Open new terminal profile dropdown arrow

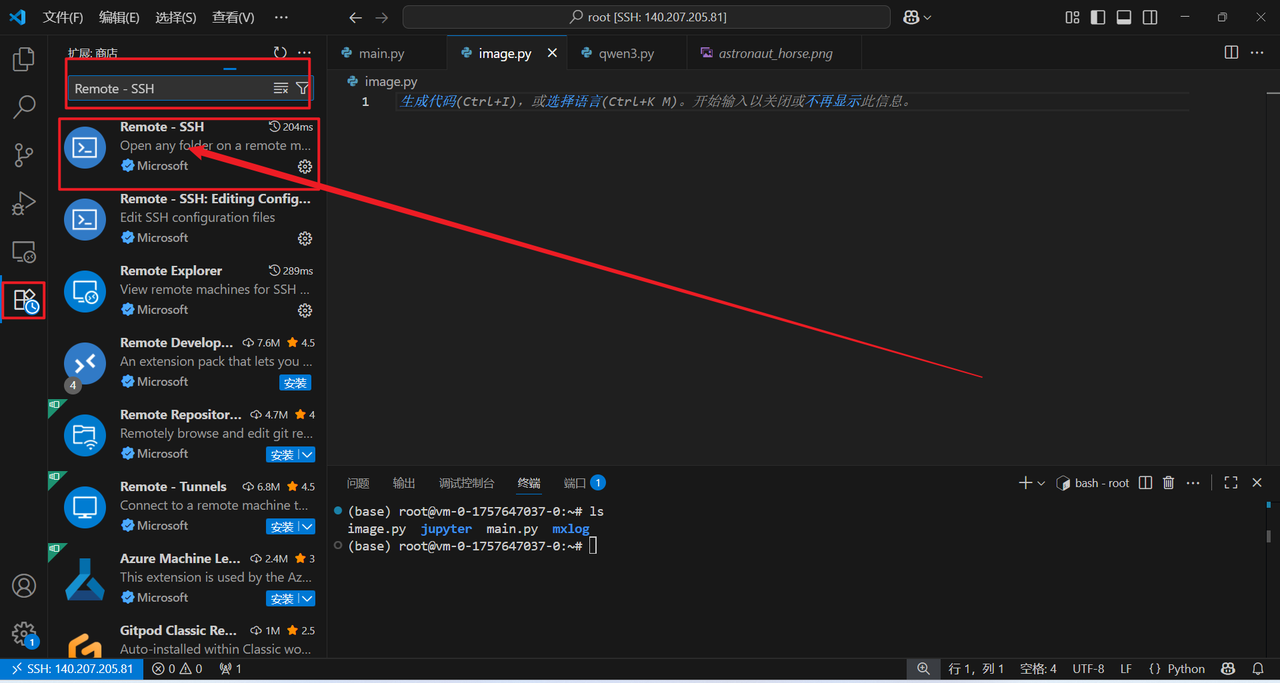(1041, 483)
